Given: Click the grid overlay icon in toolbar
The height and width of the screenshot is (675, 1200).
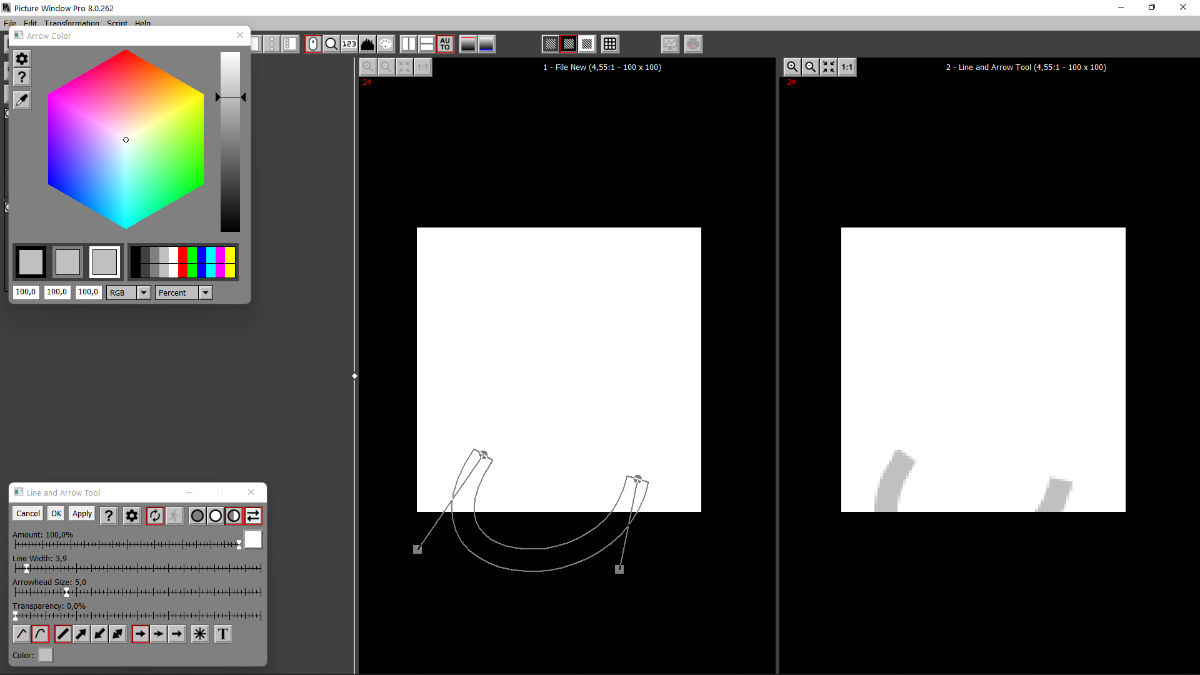Looking at the screenshot, I should 610,44.
